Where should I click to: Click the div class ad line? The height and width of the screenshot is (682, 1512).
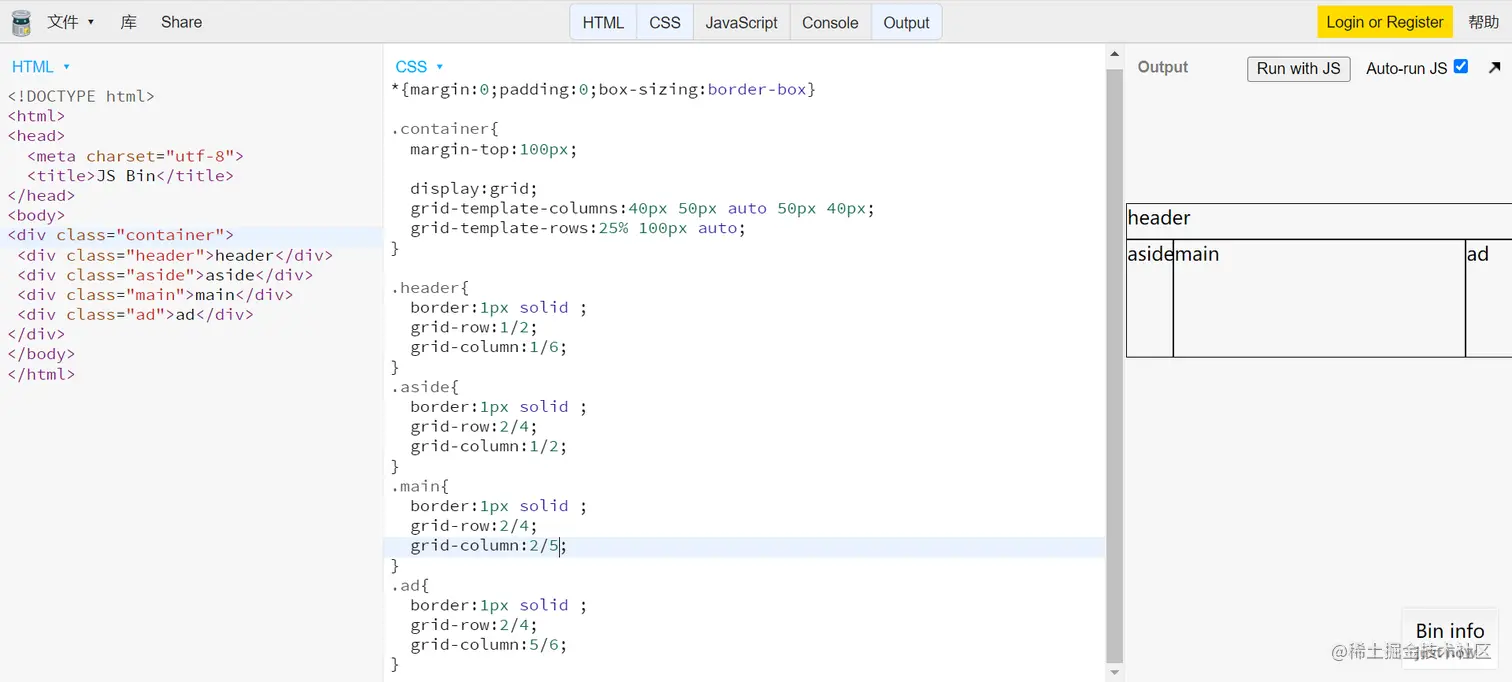click(135, 314)
